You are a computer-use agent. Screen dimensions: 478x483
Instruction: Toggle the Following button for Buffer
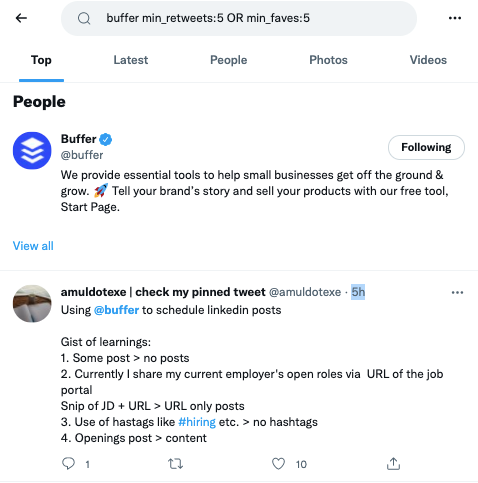pyautogui.click(x=426, y=147)
